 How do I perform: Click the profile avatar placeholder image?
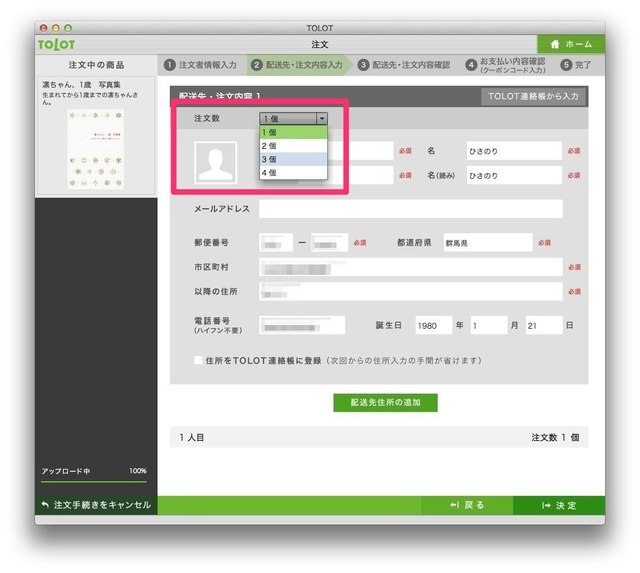click(x=215, y=163)
